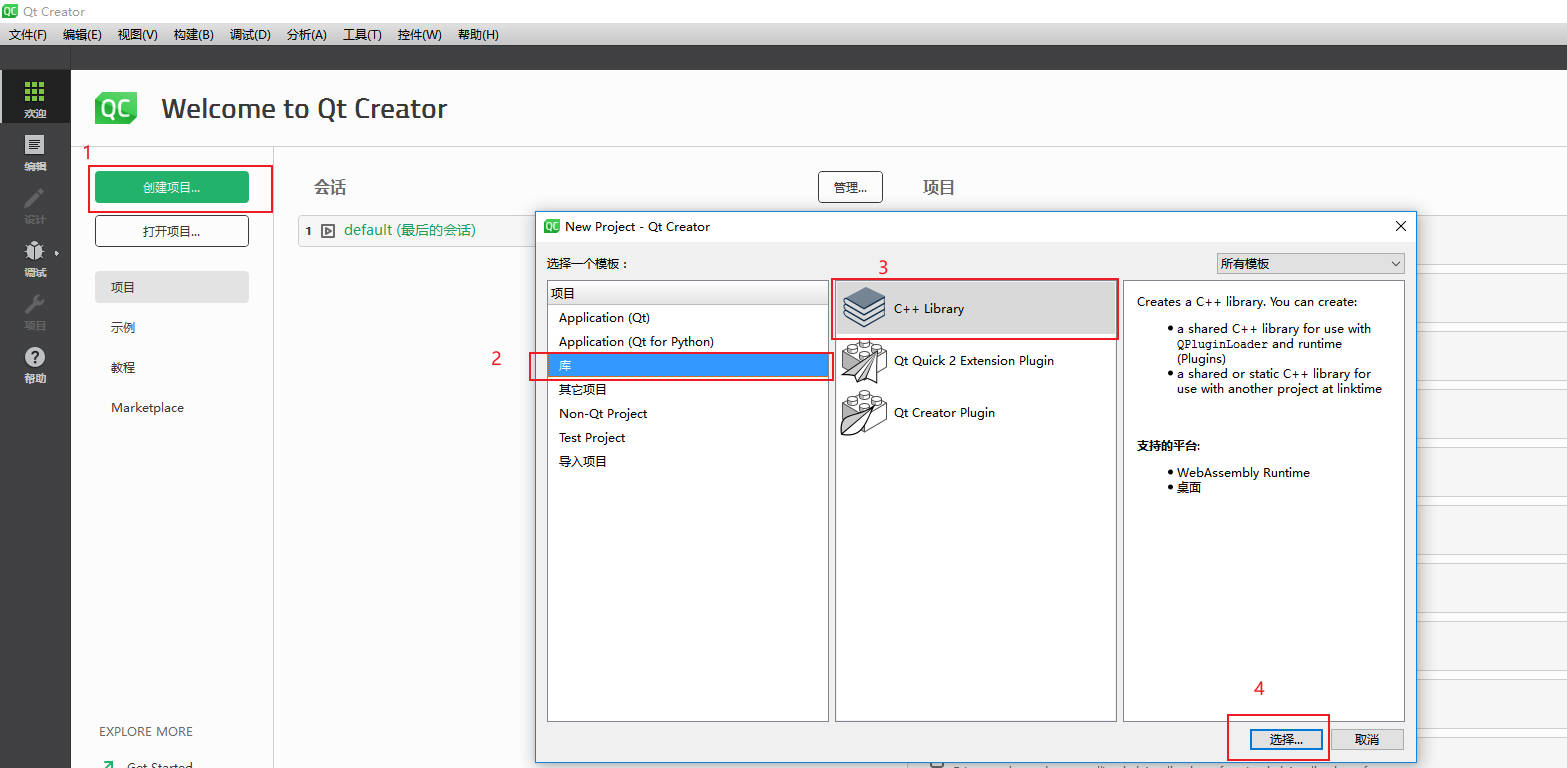Screen dimensions: 1567x768
Task: Click the Qt Quick 2 Extension Plugin label
Action: [974, 360]
